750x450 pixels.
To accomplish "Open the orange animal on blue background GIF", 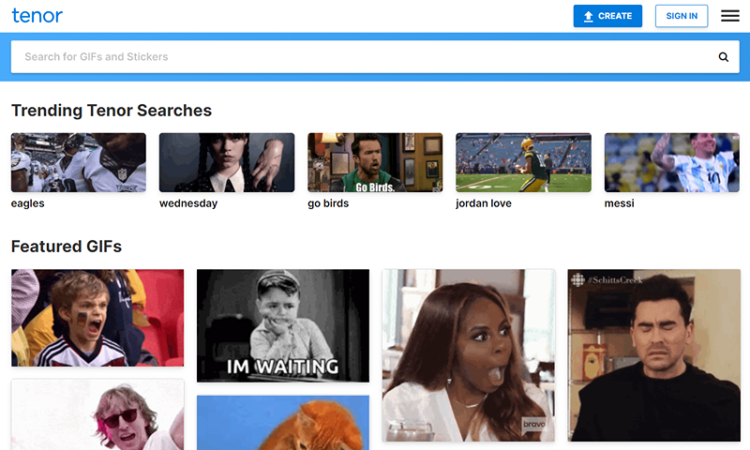I will 283,423.
